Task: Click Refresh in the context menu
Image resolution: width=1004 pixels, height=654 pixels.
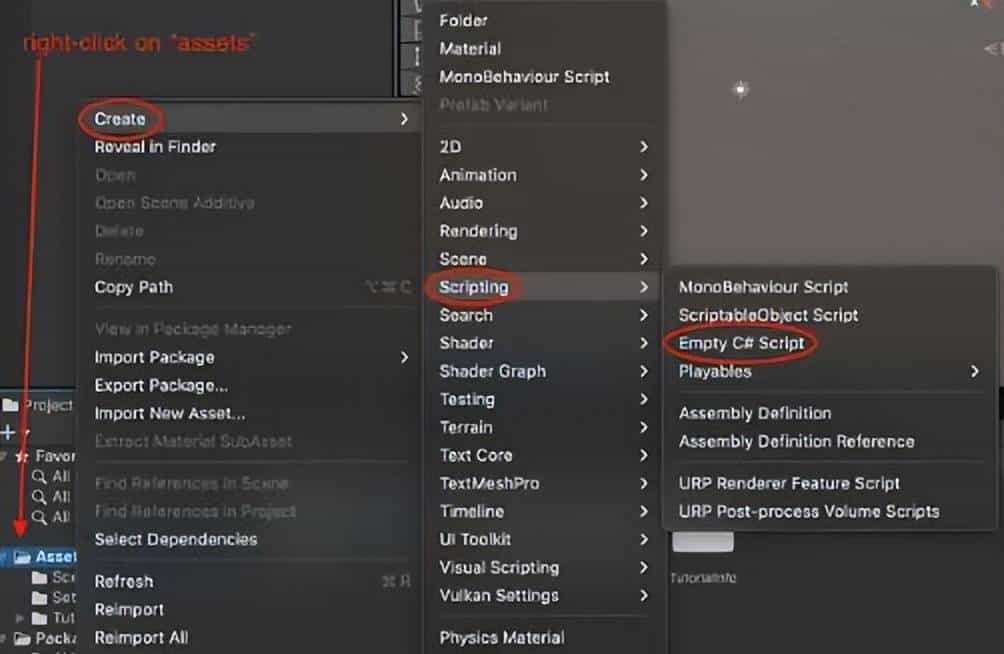Action: [124, 581]
